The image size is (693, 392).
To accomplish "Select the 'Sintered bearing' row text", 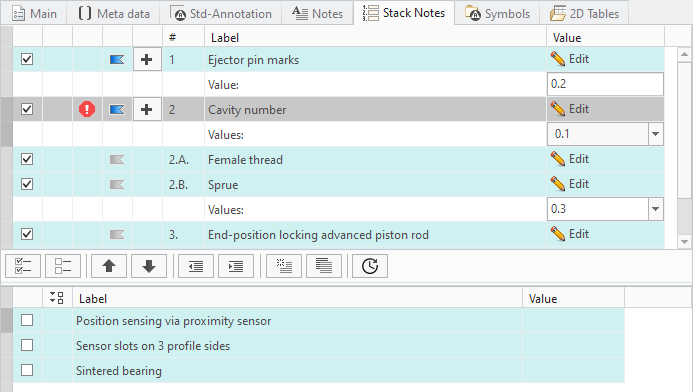I will tap(119, 371).
